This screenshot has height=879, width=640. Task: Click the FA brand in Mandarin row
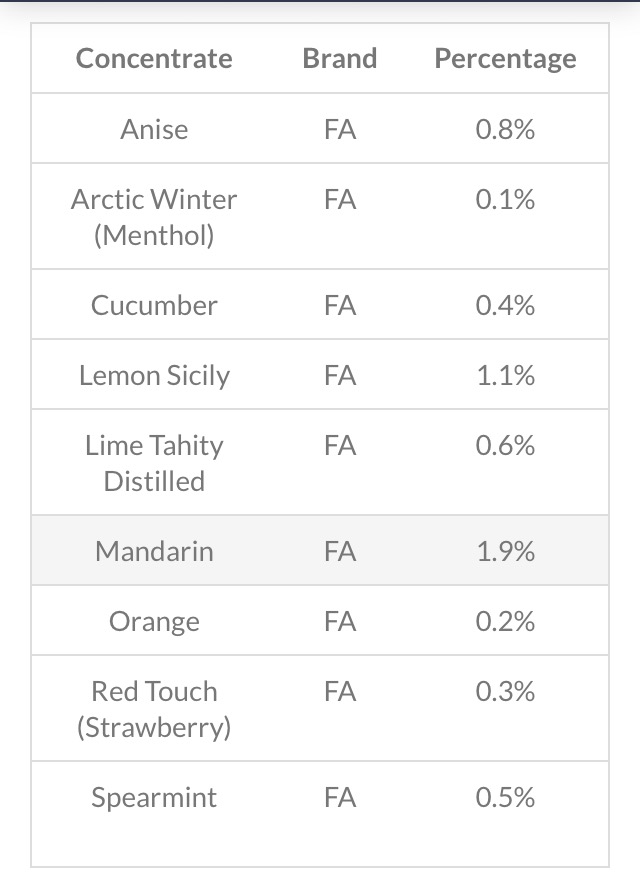pos(340,551)
